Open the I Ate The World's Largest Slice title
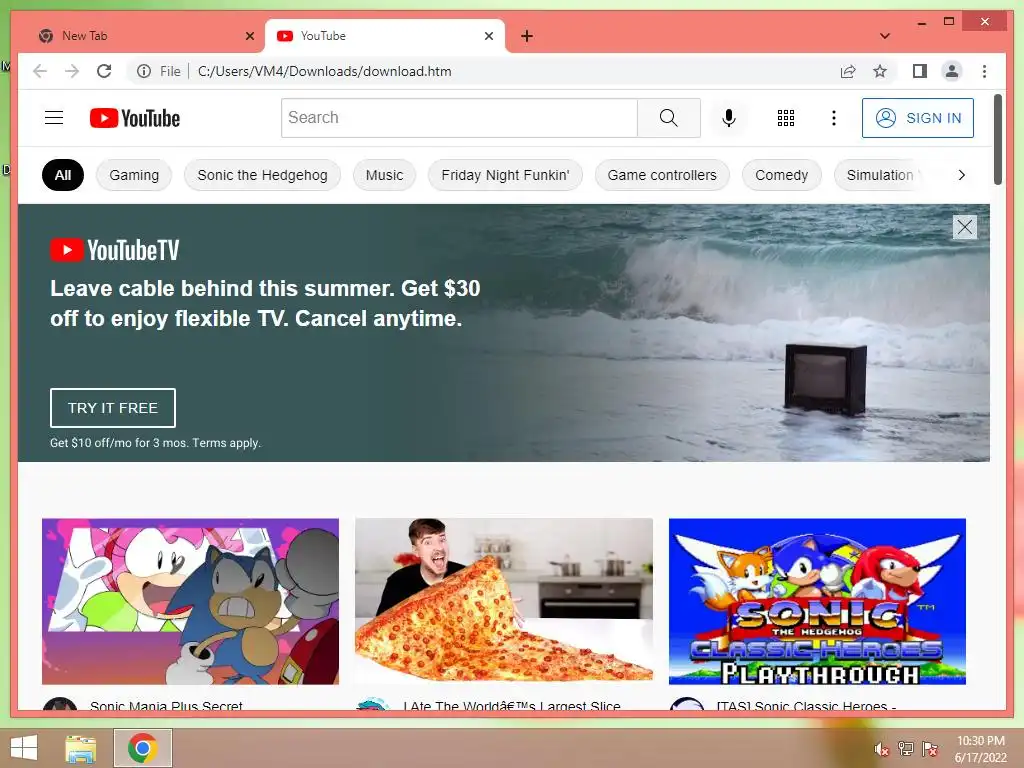 click(511, 706)
